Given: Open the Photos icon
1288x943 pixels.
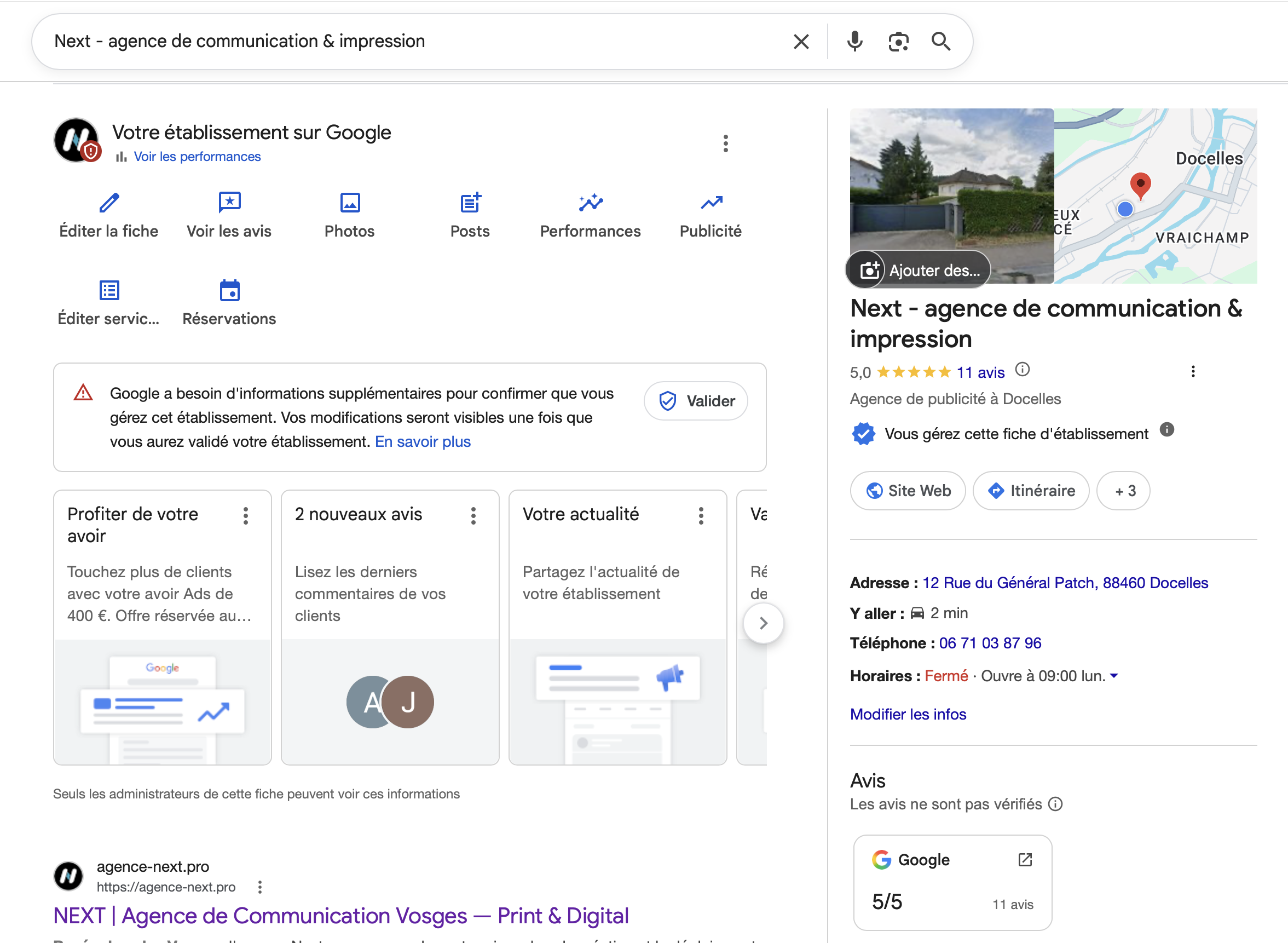Looking at the screenshot, I should point(350,203).
